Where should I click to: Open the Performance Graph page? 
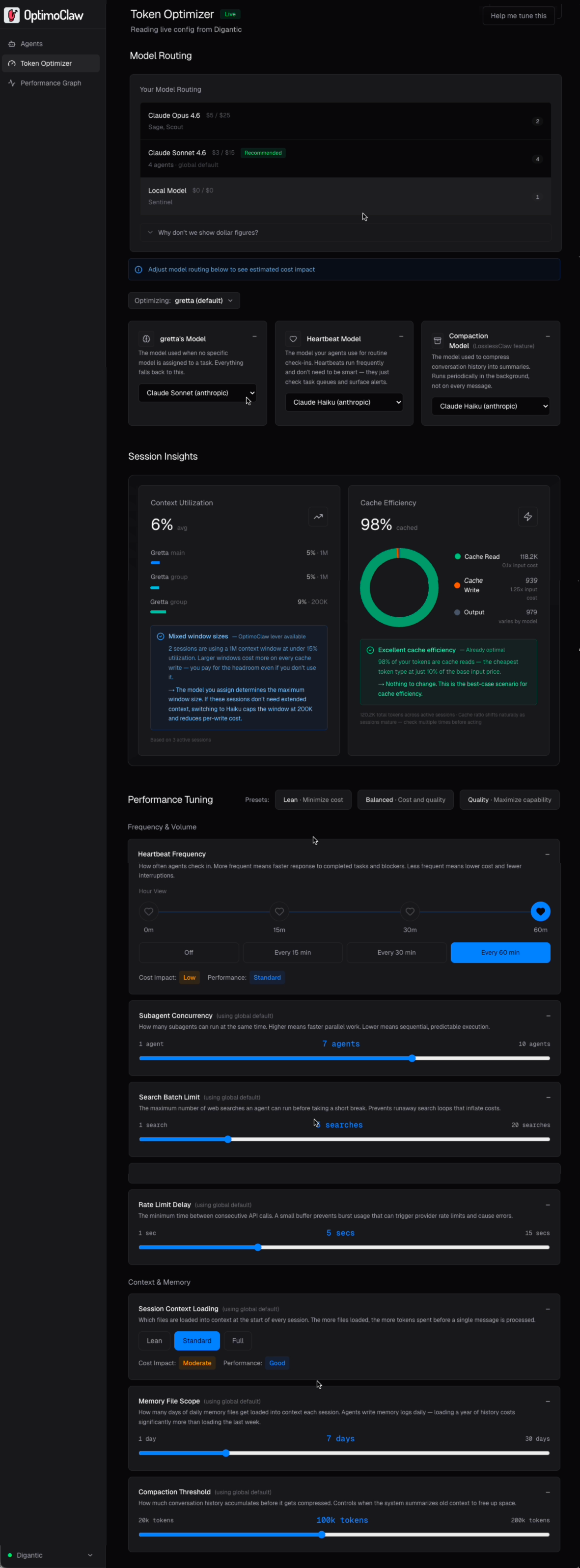pyautogui.click(x=51, y=83)
